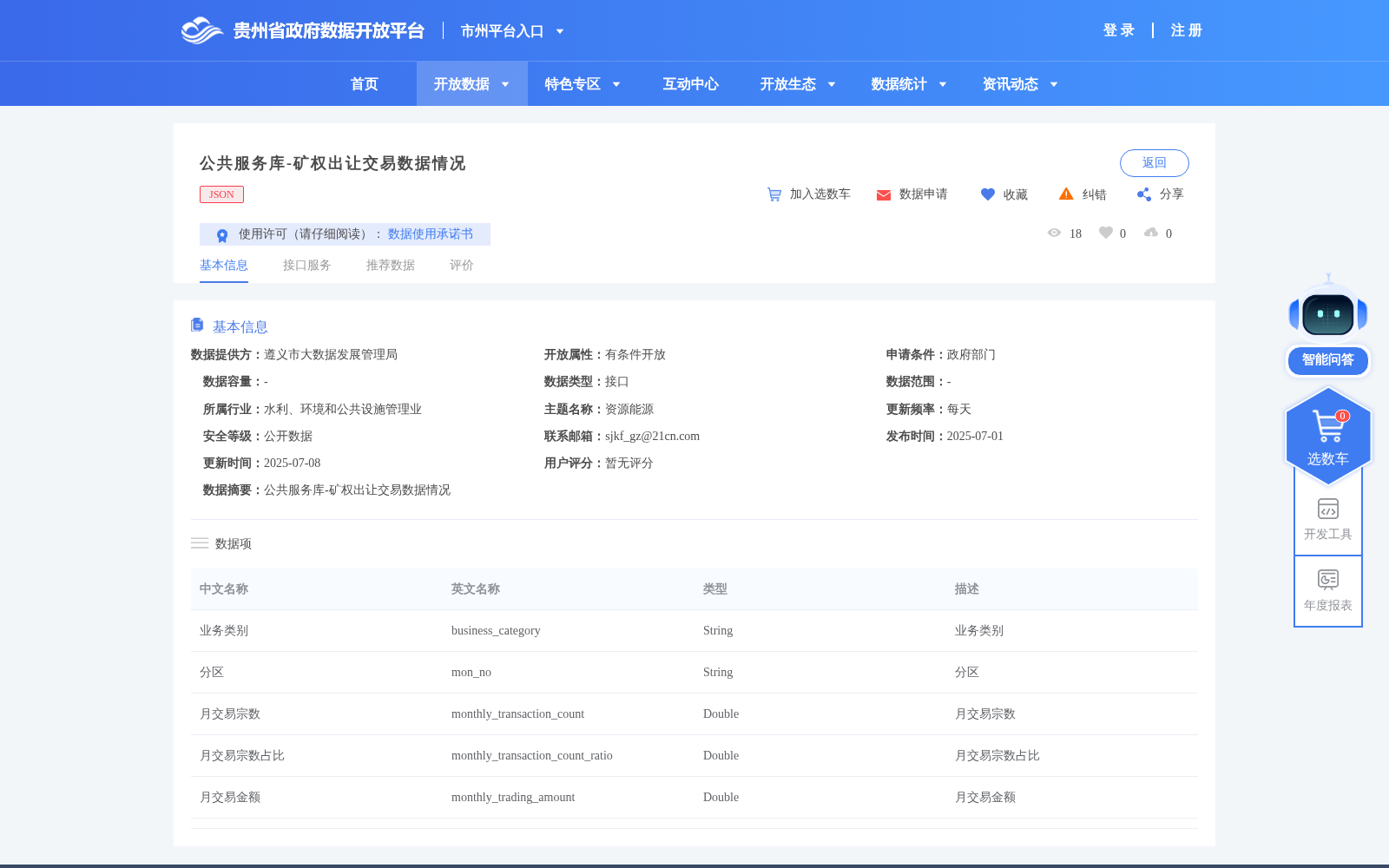1389x868 pixels.
Task: Click the monthly_transaction_count cell
Action: [x=517, y=714]
